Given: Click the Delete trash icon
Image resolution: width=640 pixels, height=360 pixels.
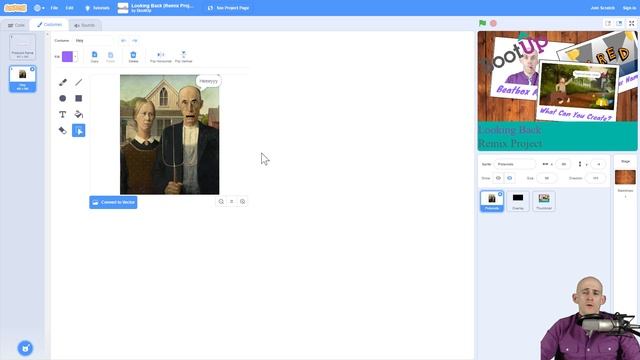Looking at the screenshot, I should coord(133,57).
